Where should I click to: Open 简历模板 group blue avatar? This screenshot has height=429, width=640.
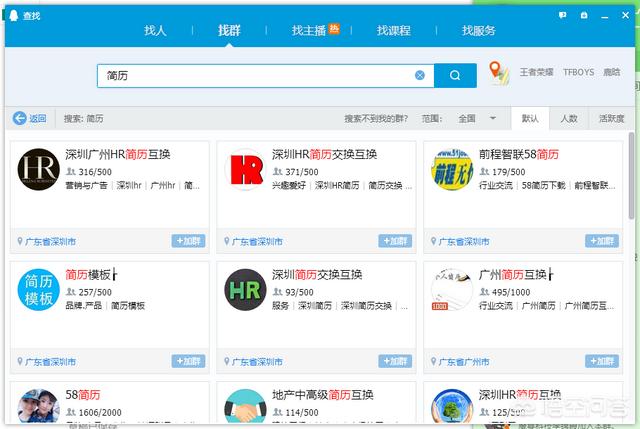tap(39, 291)
